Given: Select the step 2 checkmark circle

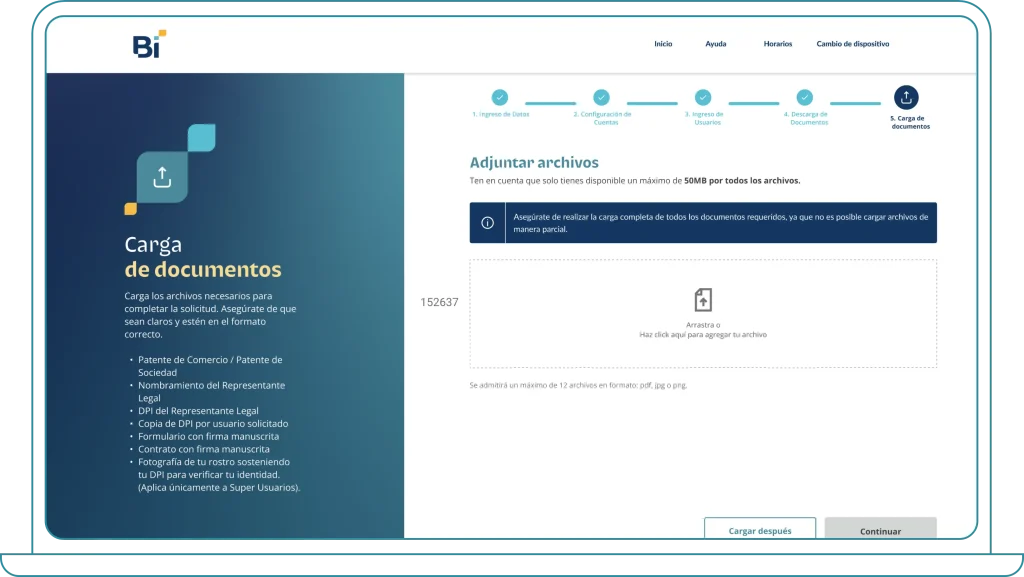Looking at the screenshot, I should [x=601, y=97].
